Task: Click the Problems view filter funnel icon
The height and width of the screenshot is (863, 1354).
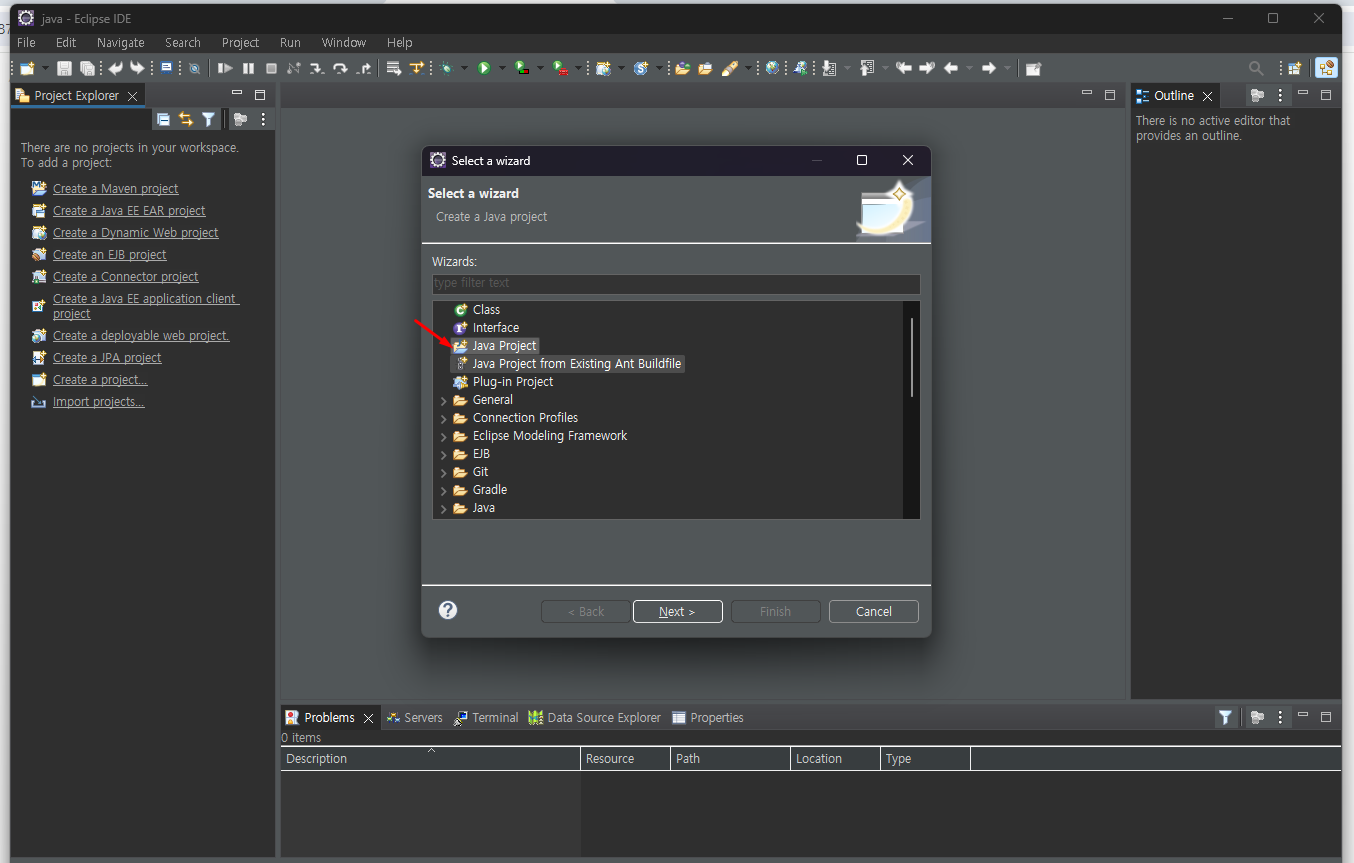Action: tap(1225, 717)
